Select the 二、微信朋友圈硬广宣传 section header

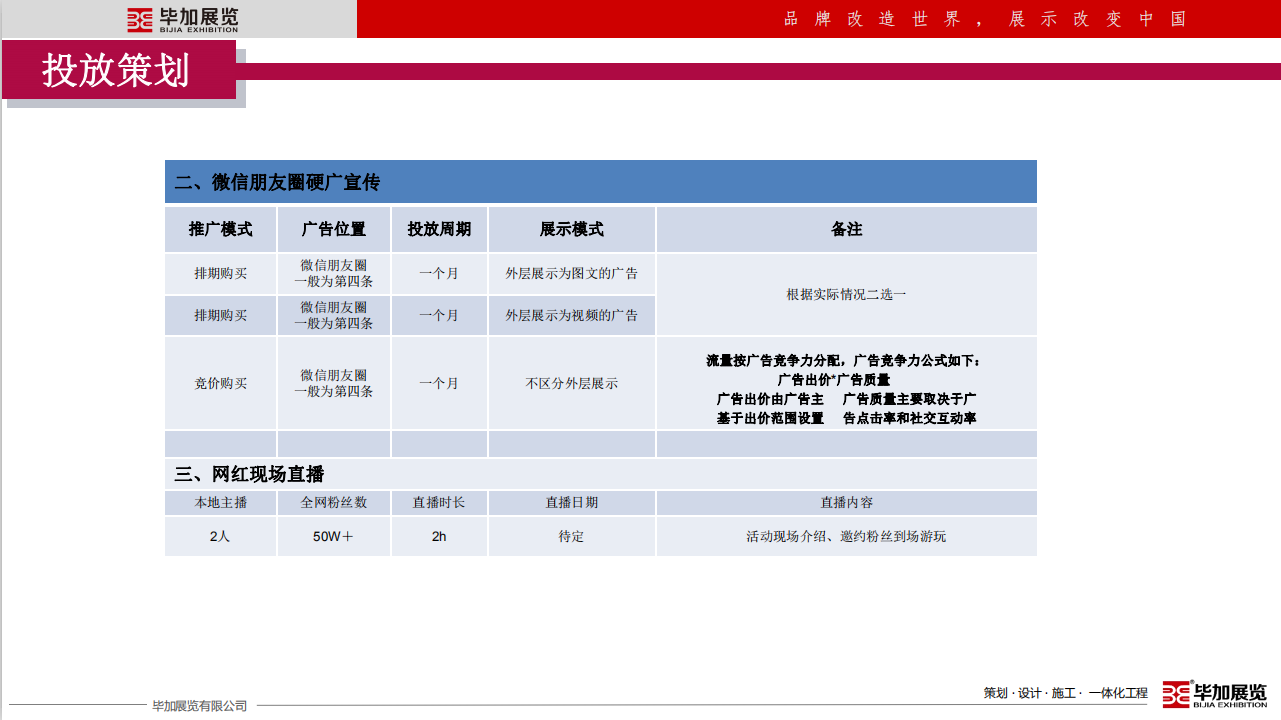(x=277, y=182)
